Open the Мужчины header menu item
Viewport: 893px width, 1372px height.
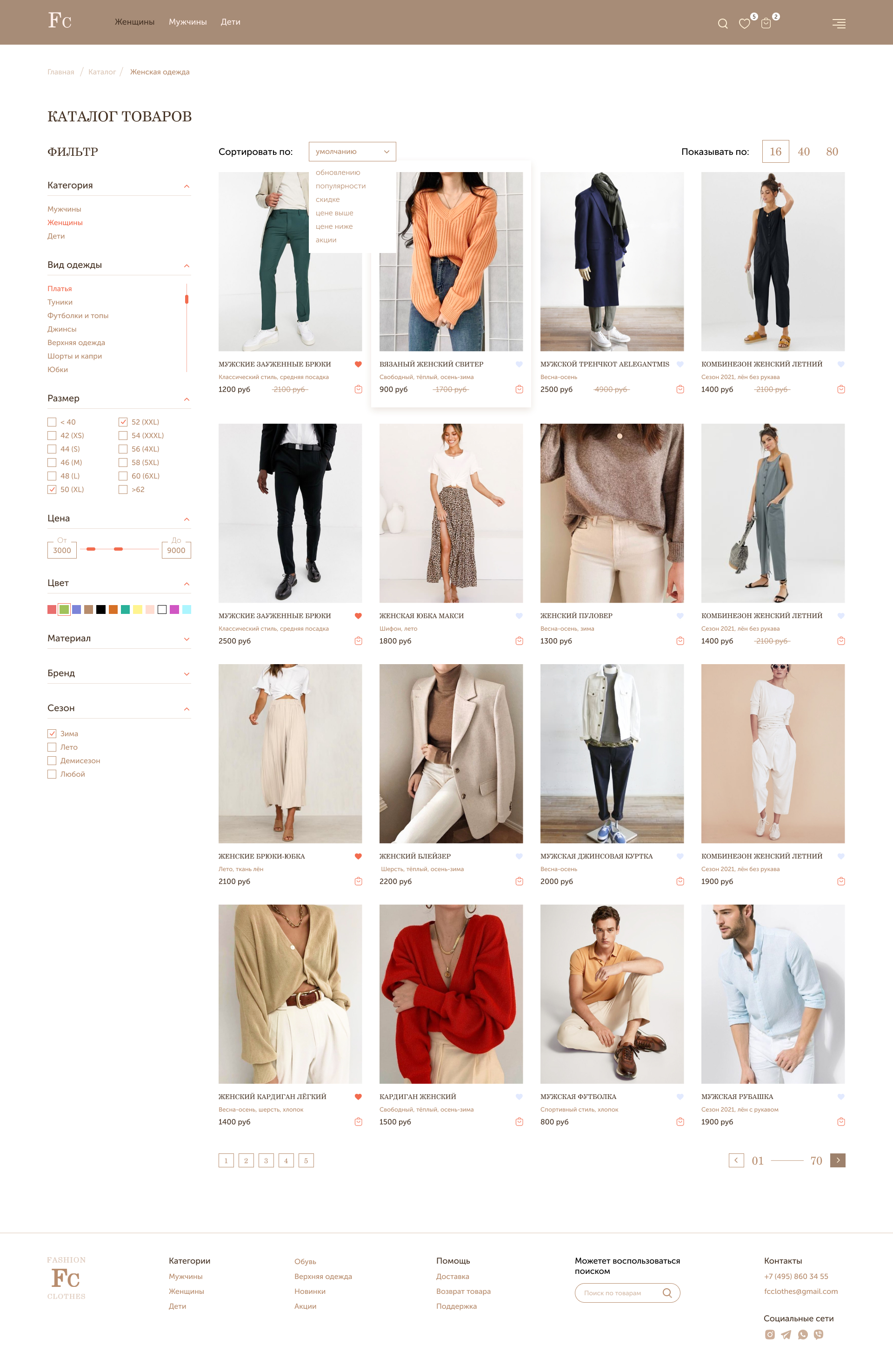[x=188, y=22]
